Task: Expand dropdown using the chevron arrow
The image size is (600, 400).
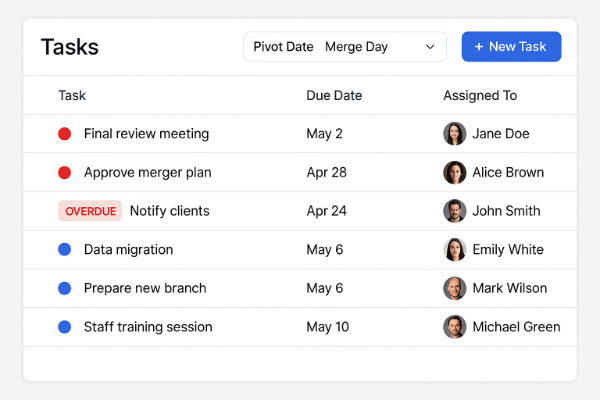Action: (x=430, y=47)
